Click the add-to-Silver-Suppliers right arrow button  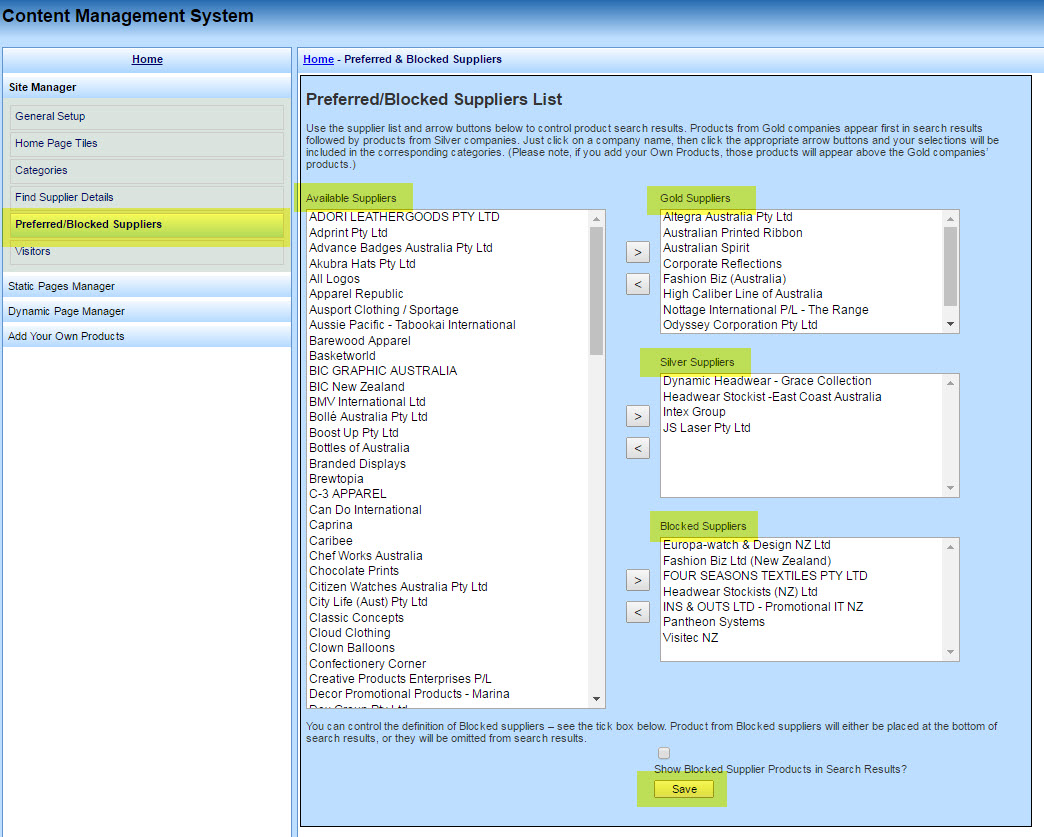[637, 416]
